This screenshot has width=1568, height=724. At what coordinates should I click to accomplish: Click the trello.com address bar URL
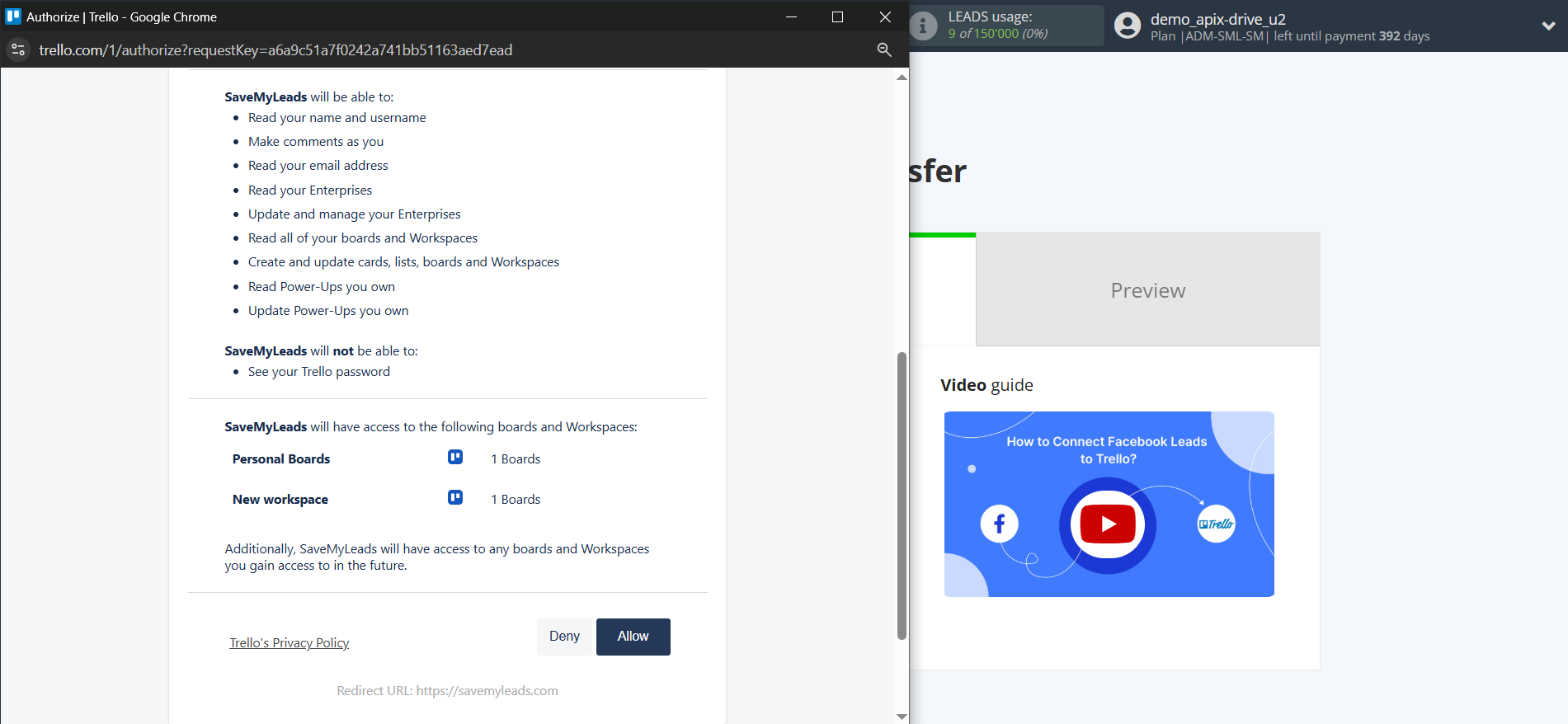click(x=275, y=50)
